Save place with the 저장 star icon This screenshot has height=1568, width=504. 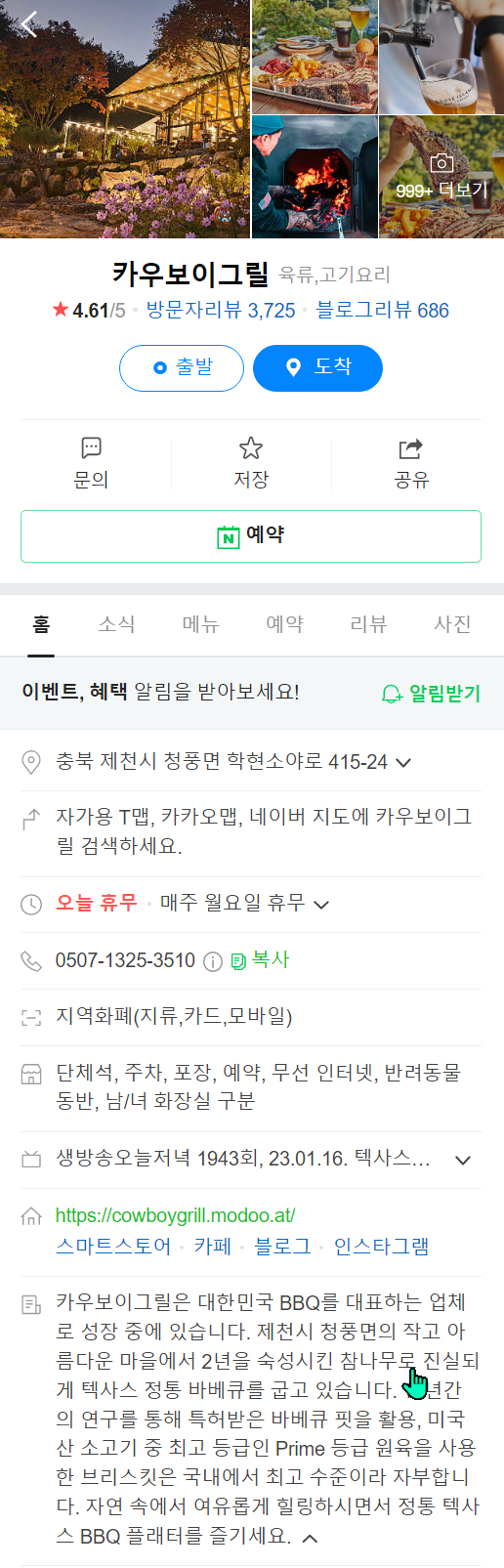(251, 448)
